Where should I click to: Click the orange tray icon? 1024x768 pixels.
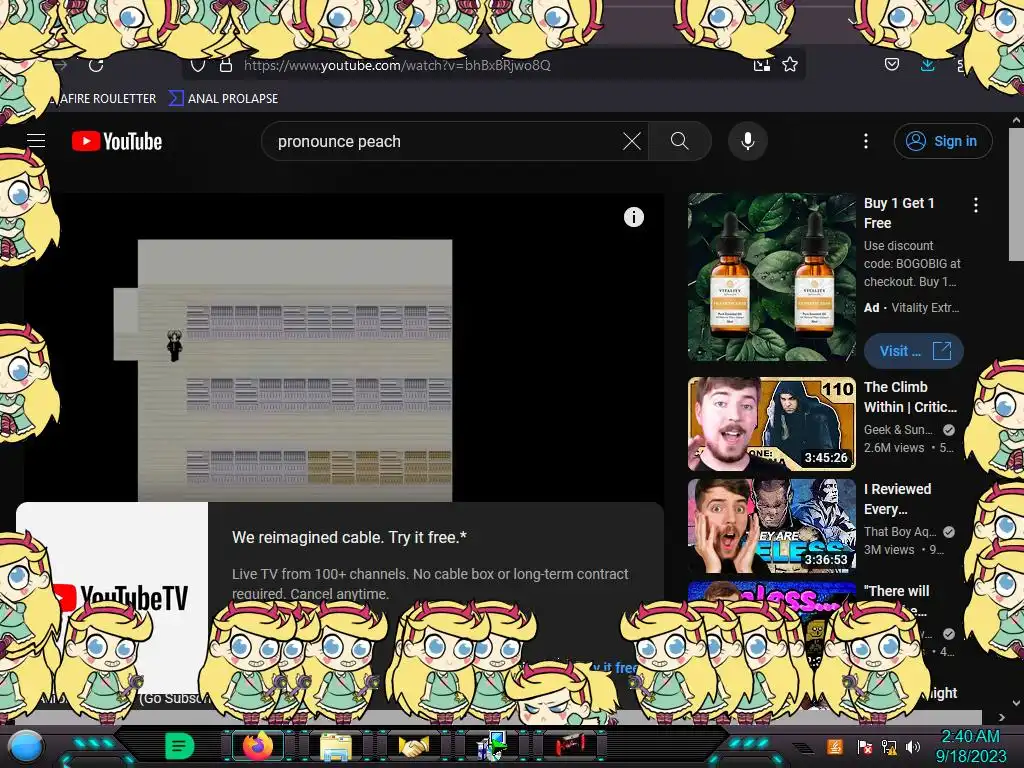point(835,746)
